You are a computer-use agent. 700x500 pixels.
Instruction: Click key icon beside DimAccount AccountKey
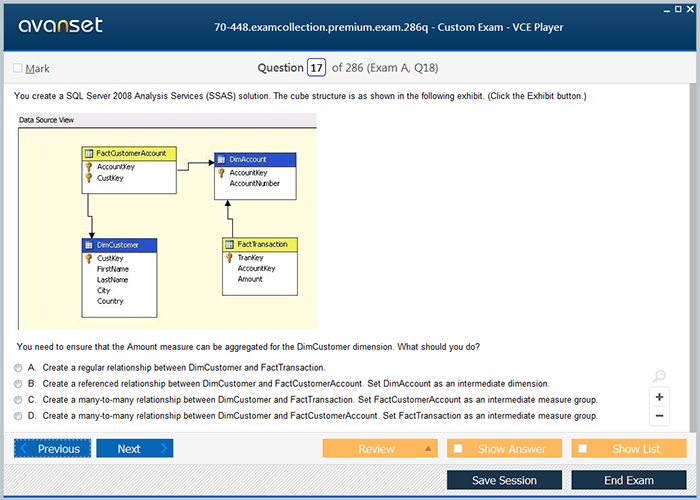pos(221,173)
